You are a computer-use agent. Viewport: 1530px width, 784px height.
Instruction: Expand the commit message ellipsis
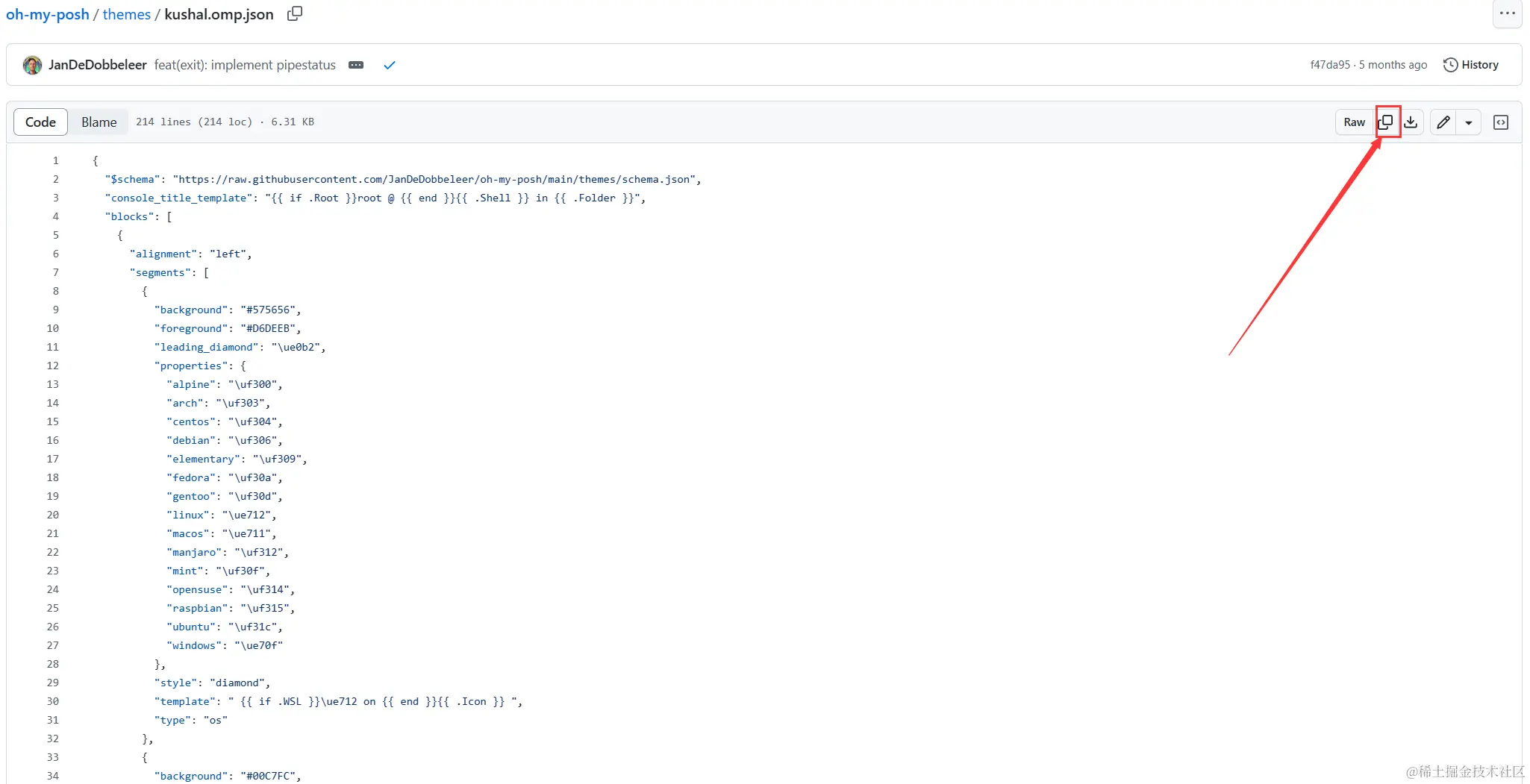coord(356,65)
